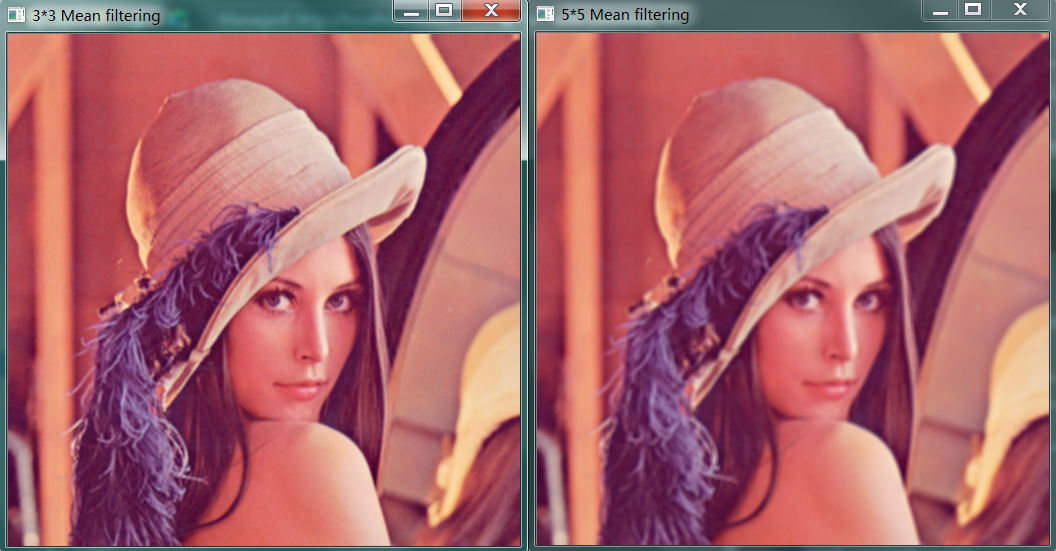Image resolution: width=1056 pixels, height=551 pixels.
Task: Click the image in the 5*5 Mean filtering window
Action: [x=792, y=289]
